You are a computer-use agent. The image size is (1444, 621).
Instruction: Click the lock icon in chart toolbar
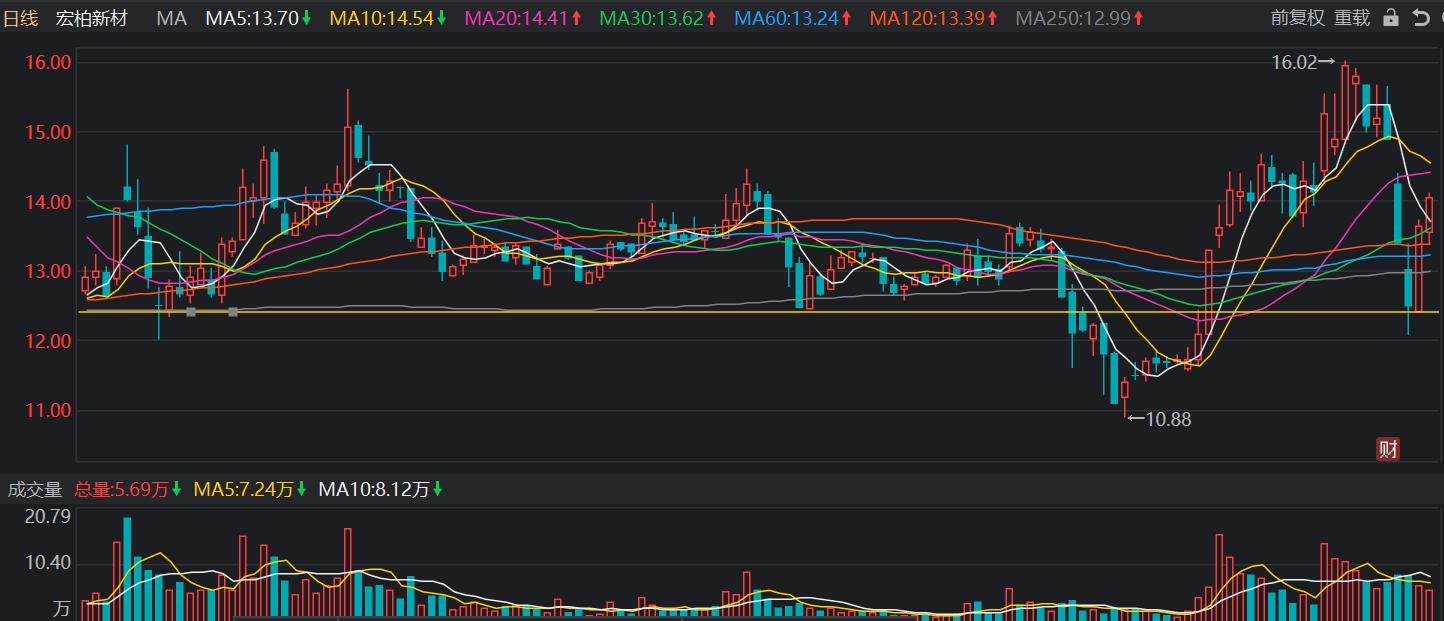click(x=1390, y=18)
